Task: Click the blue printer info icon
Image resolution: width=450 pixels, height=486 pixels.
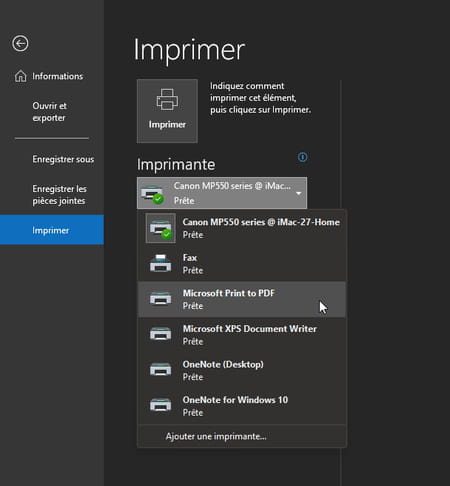Action: coord(302,157)
